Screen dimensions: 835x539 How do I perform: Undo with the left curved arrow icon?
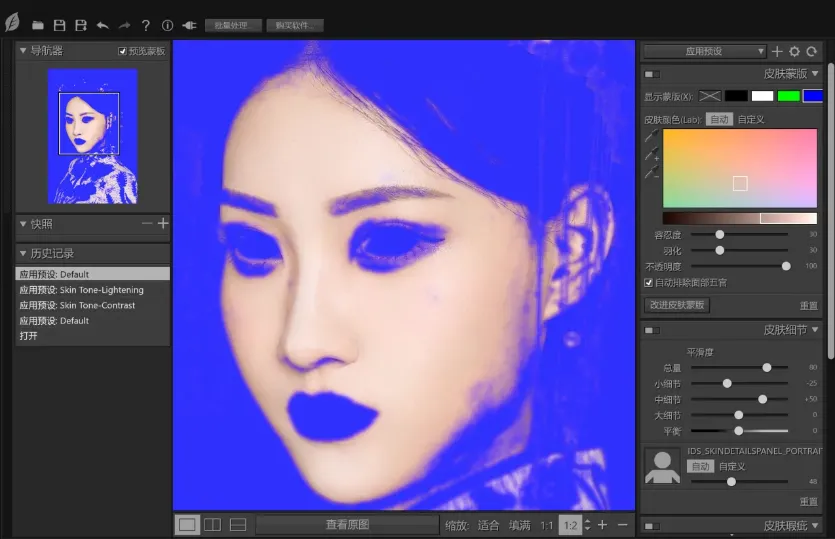pos(103,25)
